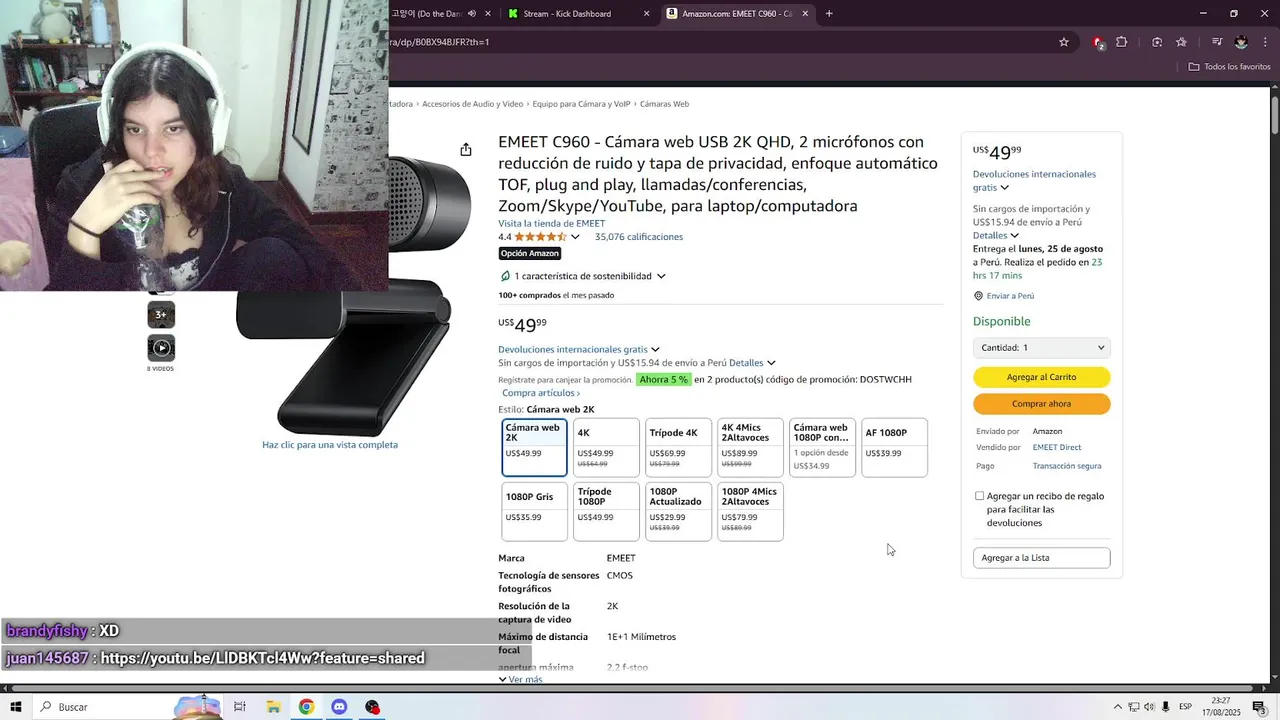This screenshot has height=720, width=1280.
Task: Expand shipping Detalles chevron under the price
Action: tap(771, 363)
